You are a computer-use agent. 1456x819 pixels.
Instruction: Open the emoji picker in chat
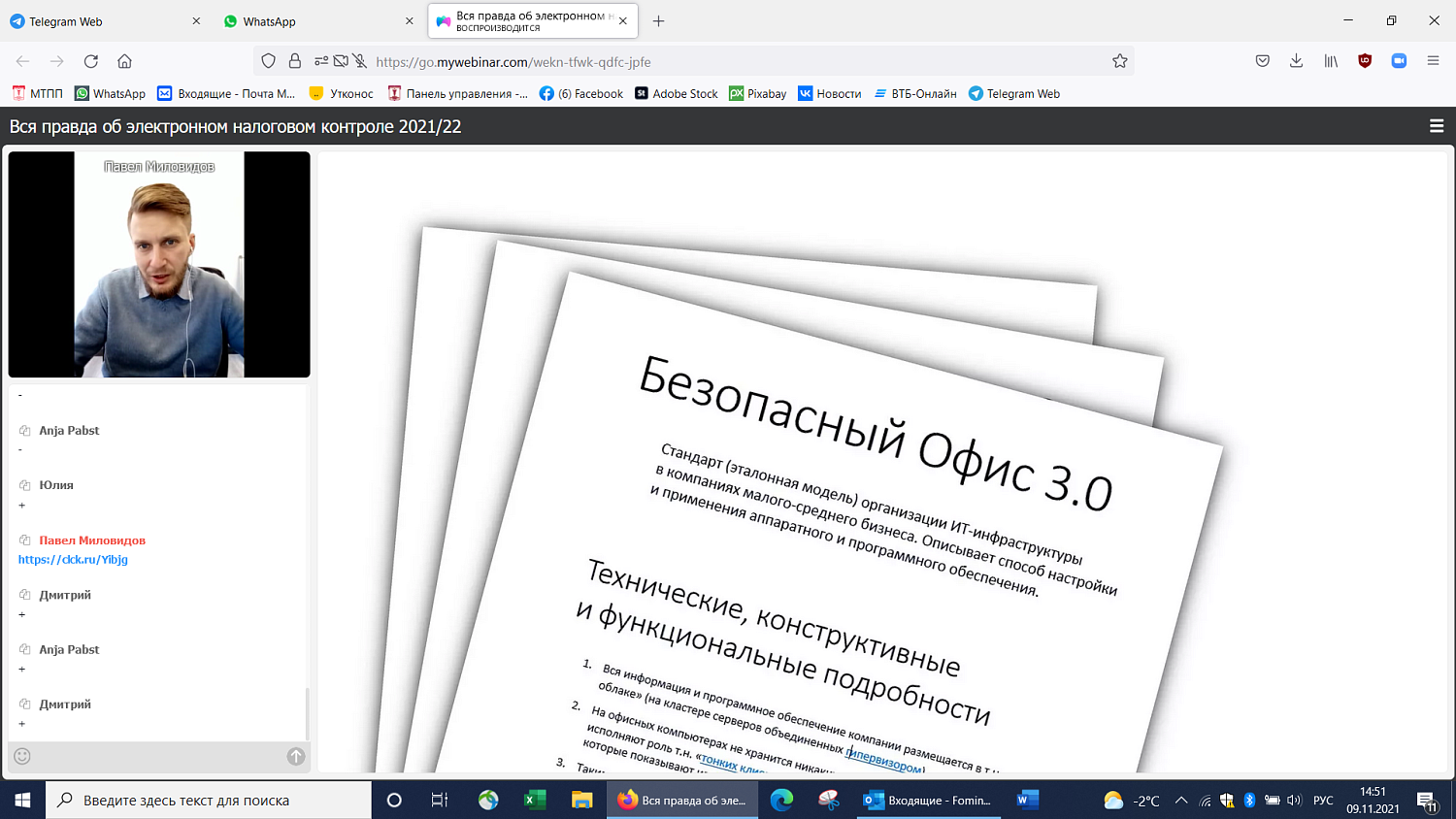(22, 756)
